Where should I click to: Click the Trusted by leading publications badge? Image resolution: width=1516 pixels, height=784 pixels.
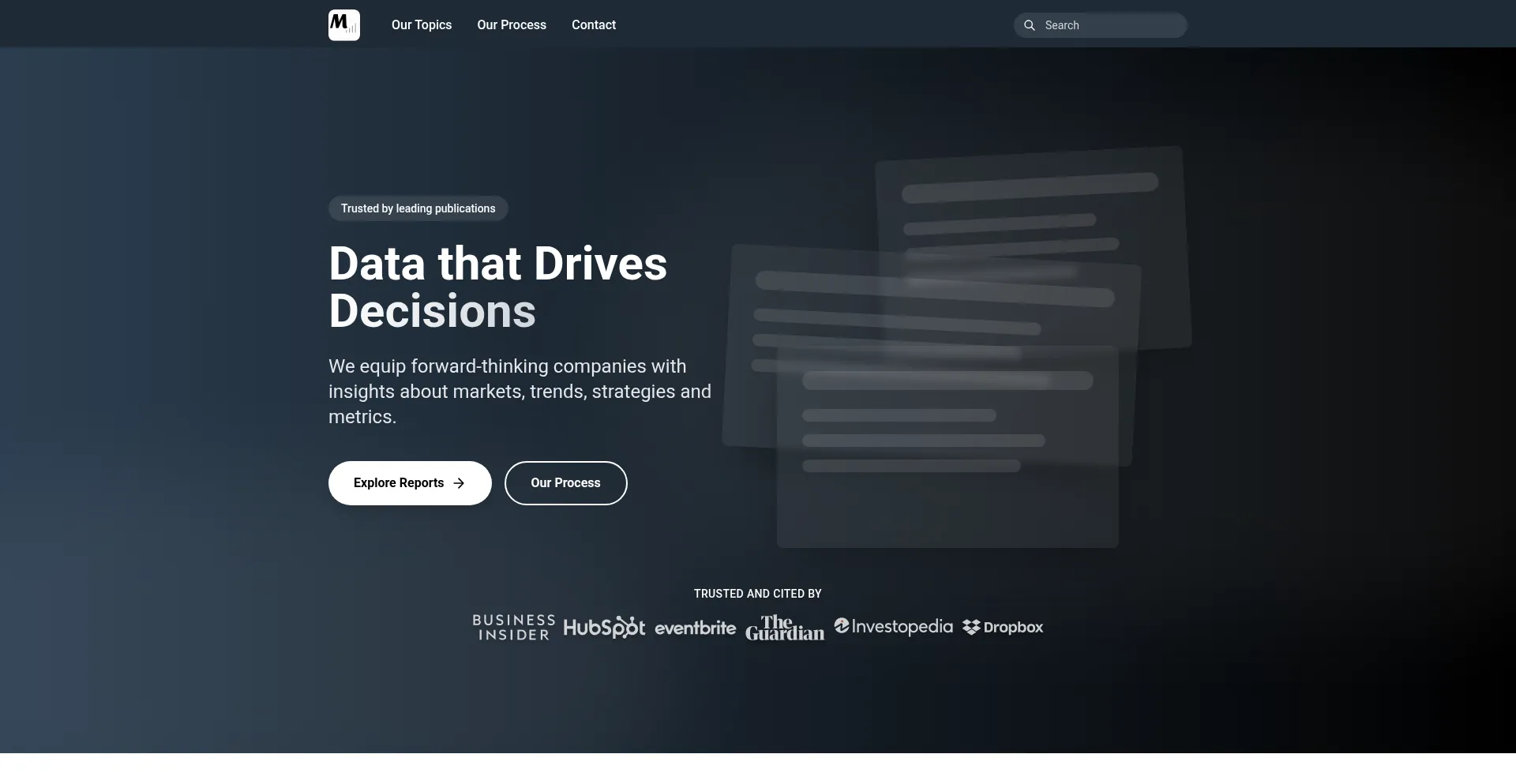[x=418, y=208]
